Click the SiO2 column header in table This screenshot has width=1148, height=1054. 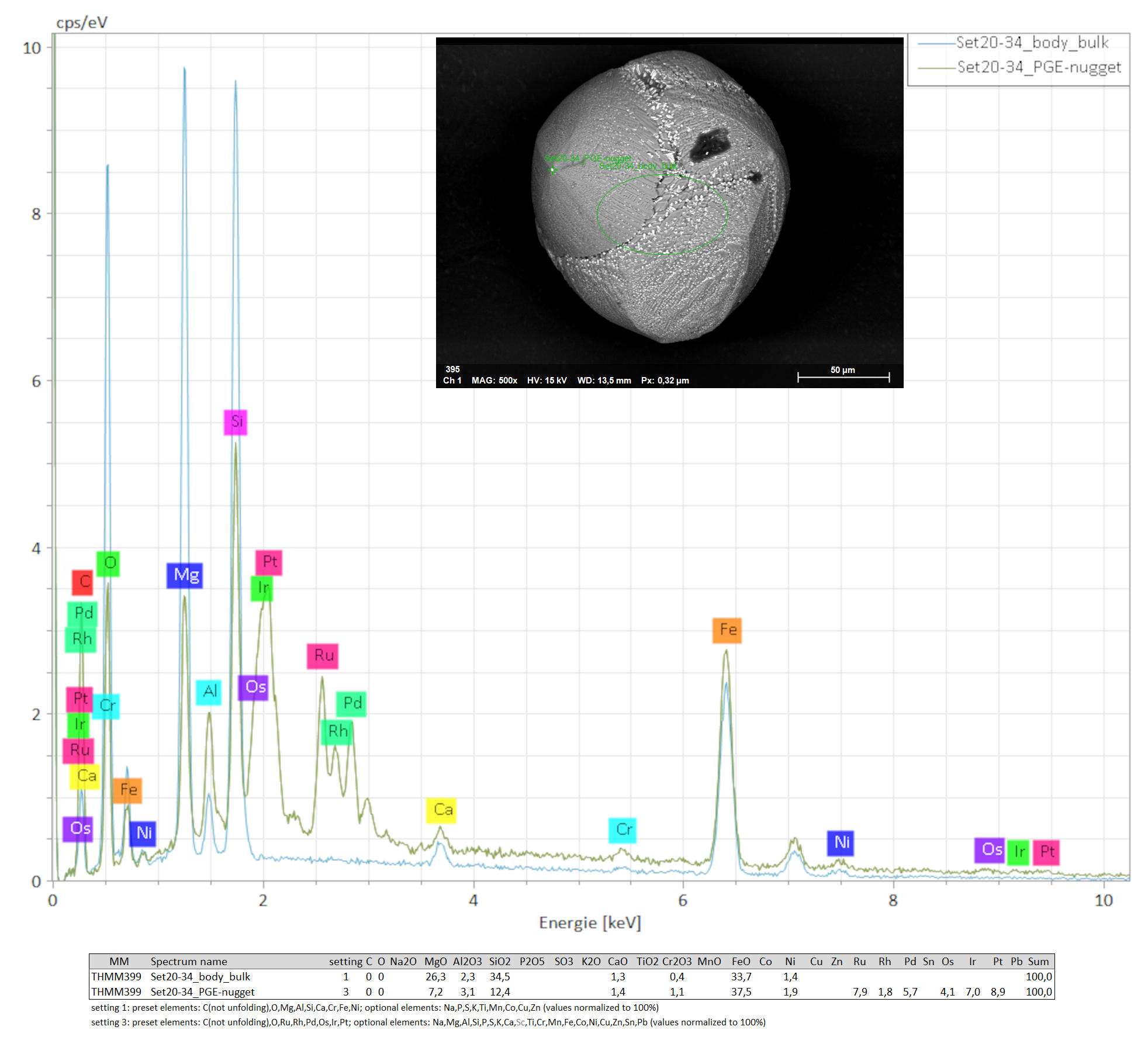[x=499, y=962]
